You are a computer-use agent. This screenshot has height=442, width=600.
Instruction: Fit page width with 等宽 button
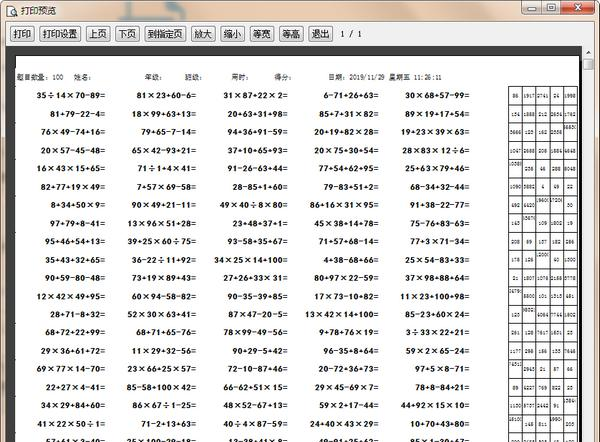coord(262,34)
